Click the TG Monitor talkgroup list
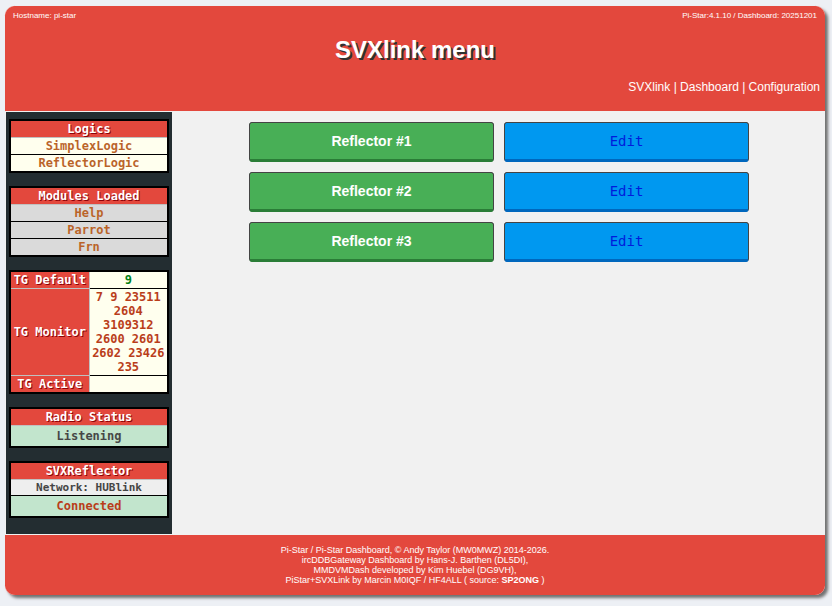This screenshot has width=832, height=606. click(128, 332)
